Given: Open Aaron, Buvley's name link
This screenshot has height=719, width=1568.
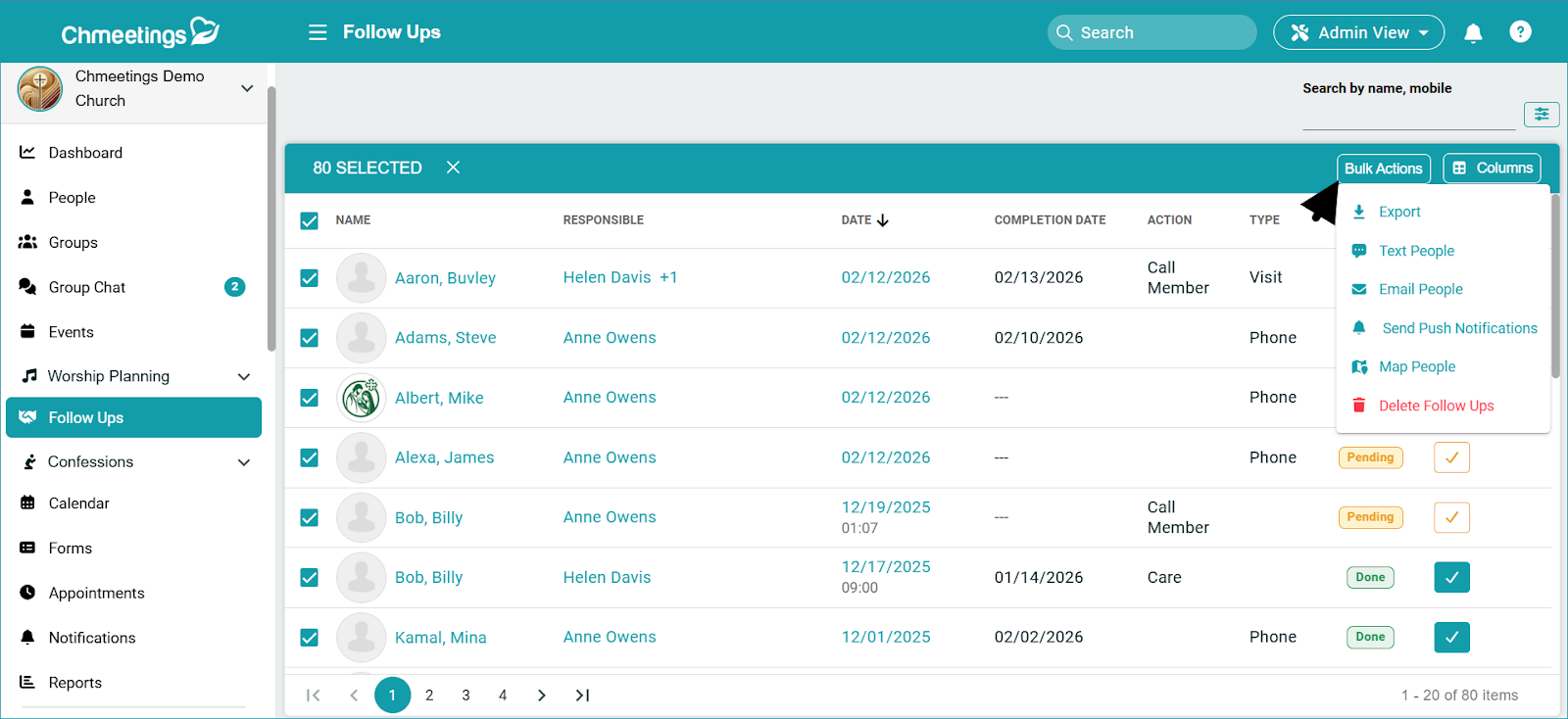Looking at the screenshot, I should click(445, 278).
